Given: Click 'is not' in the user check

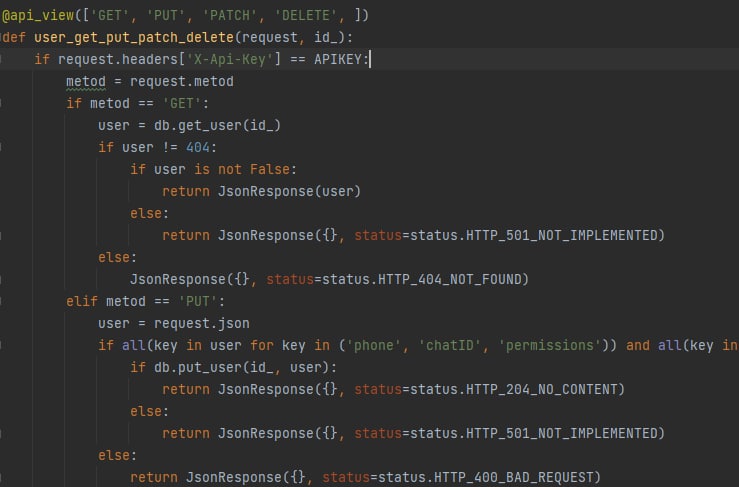Looking at the screenshot, I should 218,169.
